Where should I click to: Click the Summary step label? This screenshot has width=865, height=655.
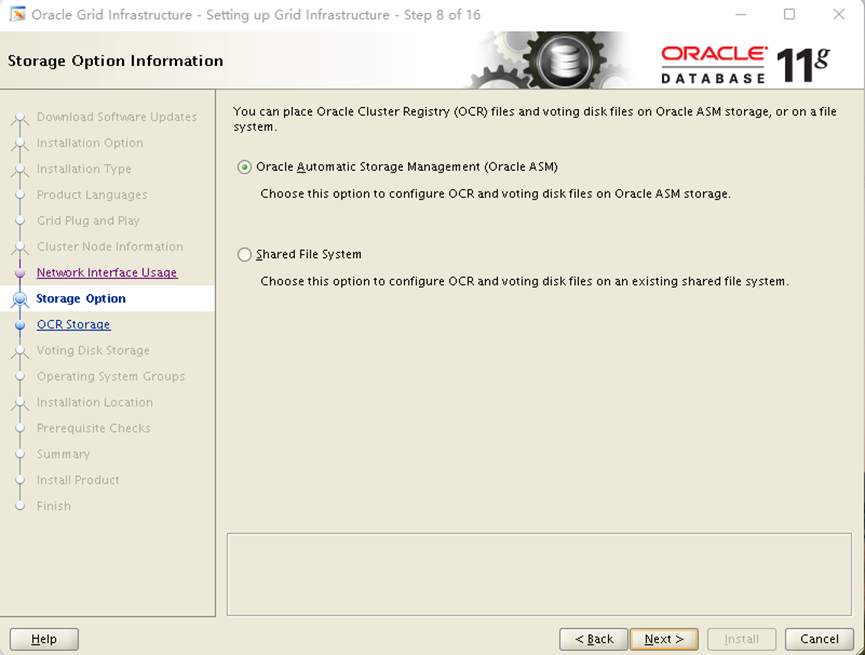(x=63, y=454)
